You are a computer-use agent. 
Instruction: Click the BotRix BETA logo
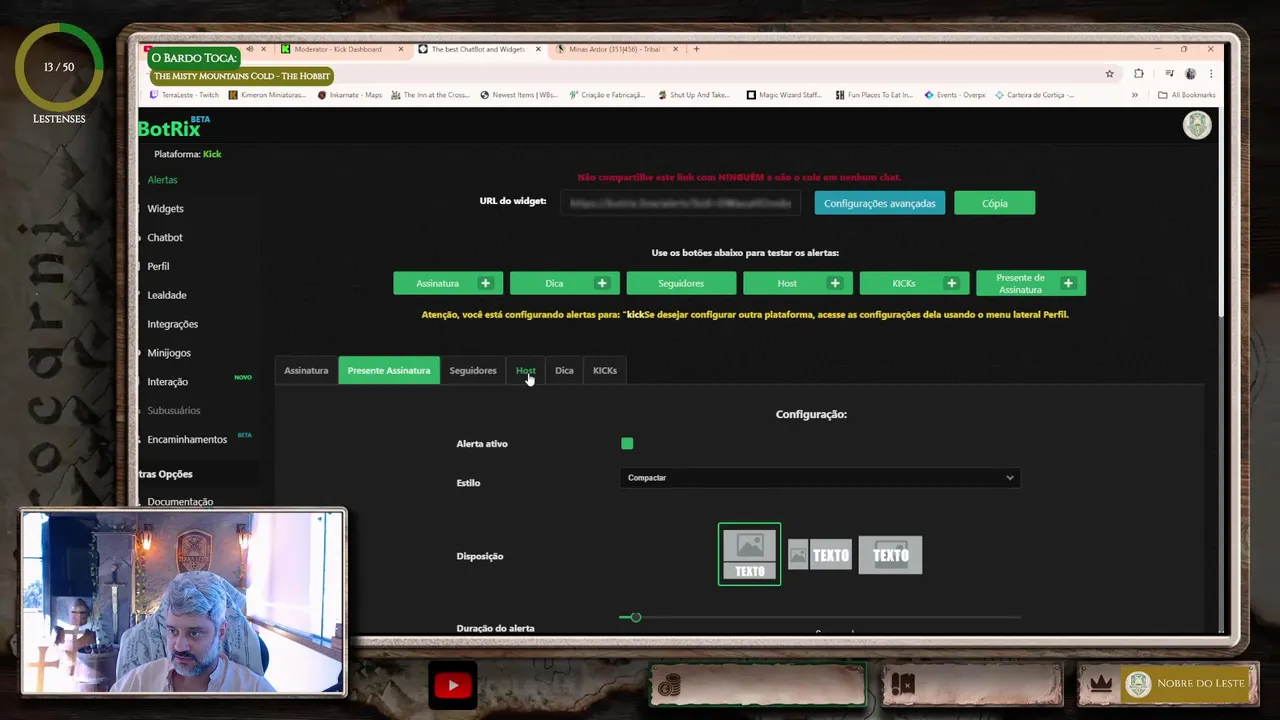click(x=174, y=127)
